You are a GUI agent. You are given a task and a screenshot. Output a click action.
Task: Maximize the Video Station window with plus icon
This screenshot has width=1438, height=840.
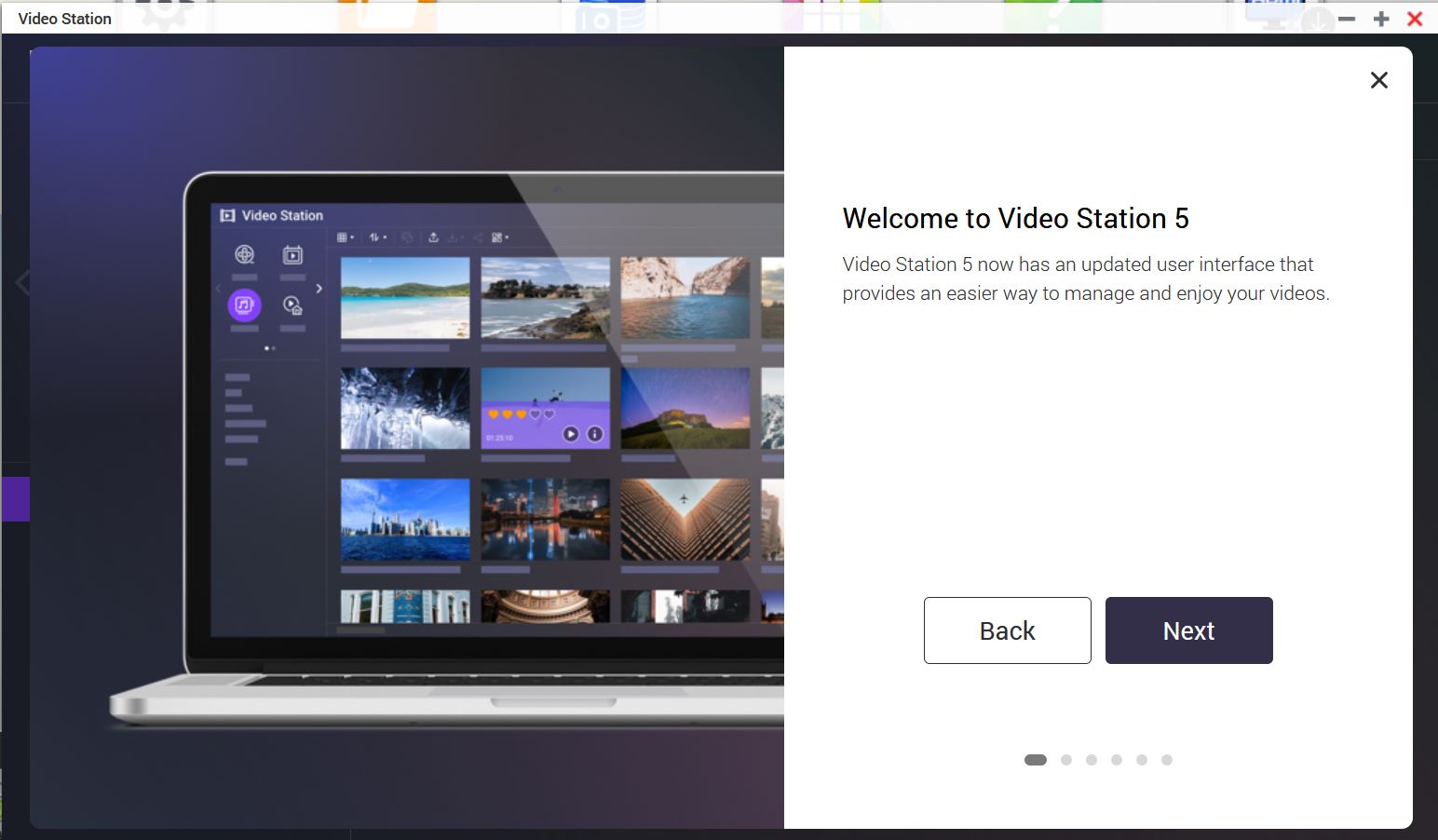[x=1381, y=19]
